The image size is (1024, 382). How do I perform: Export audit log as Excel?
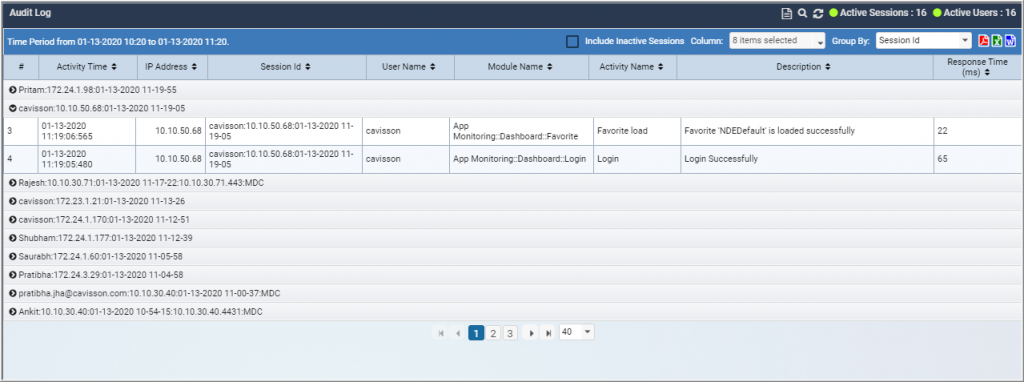pos(997,41)
